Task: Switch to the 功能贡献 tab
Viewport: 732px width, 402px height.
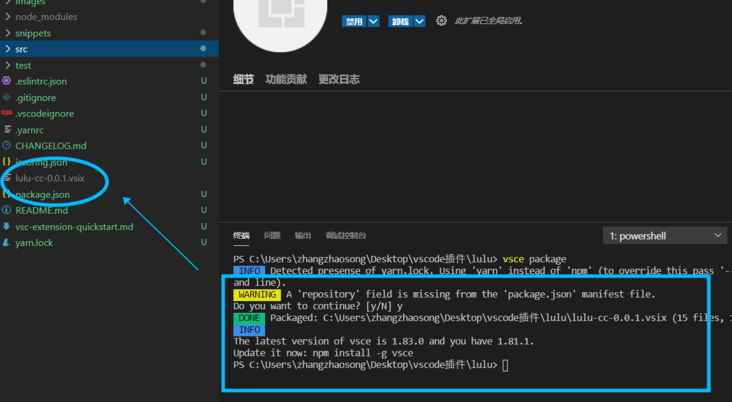Action: 286,79
